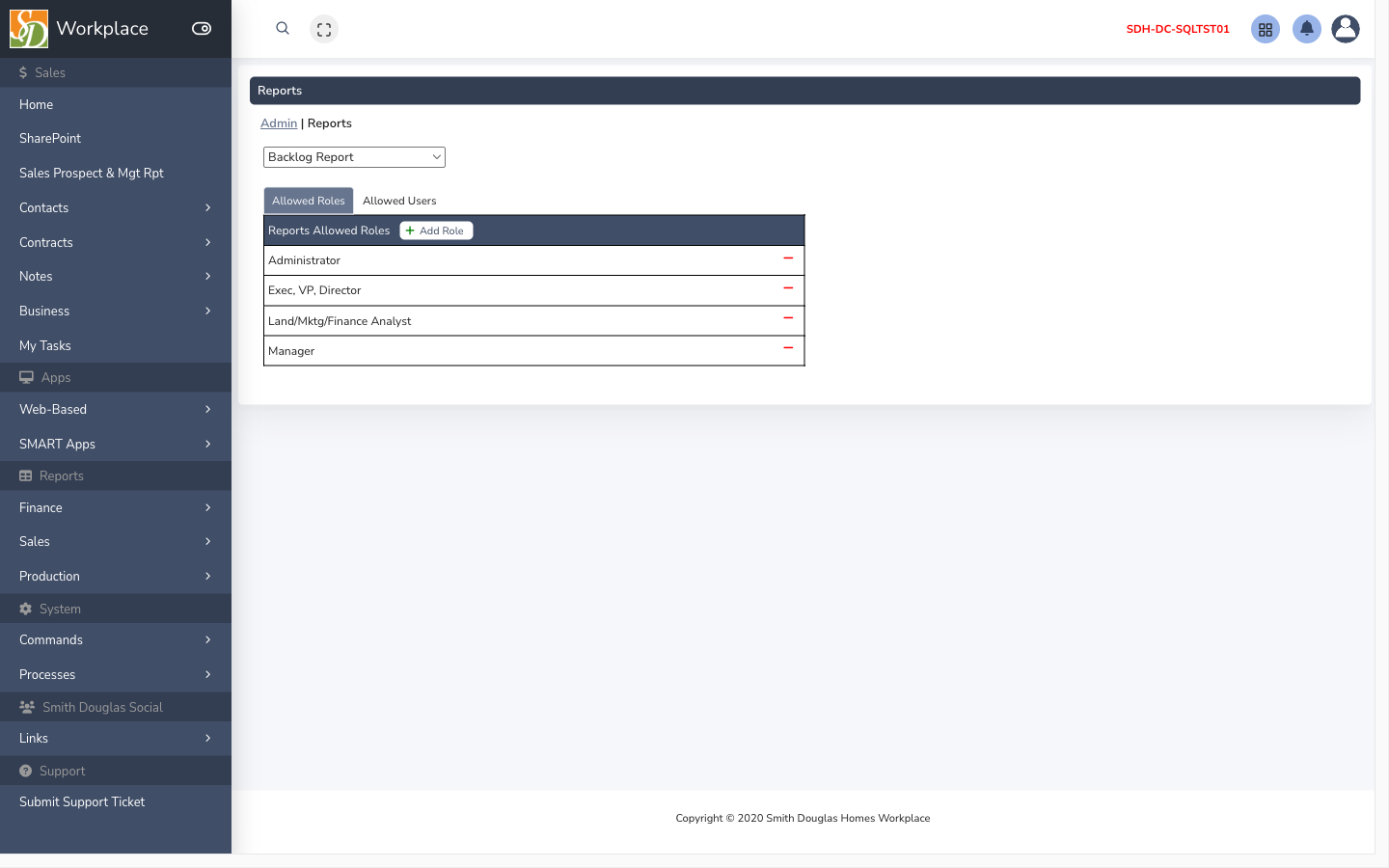Viewport: 1389px width, 868px height.
Task: Open the search magnifier icon
Action: 283,29
